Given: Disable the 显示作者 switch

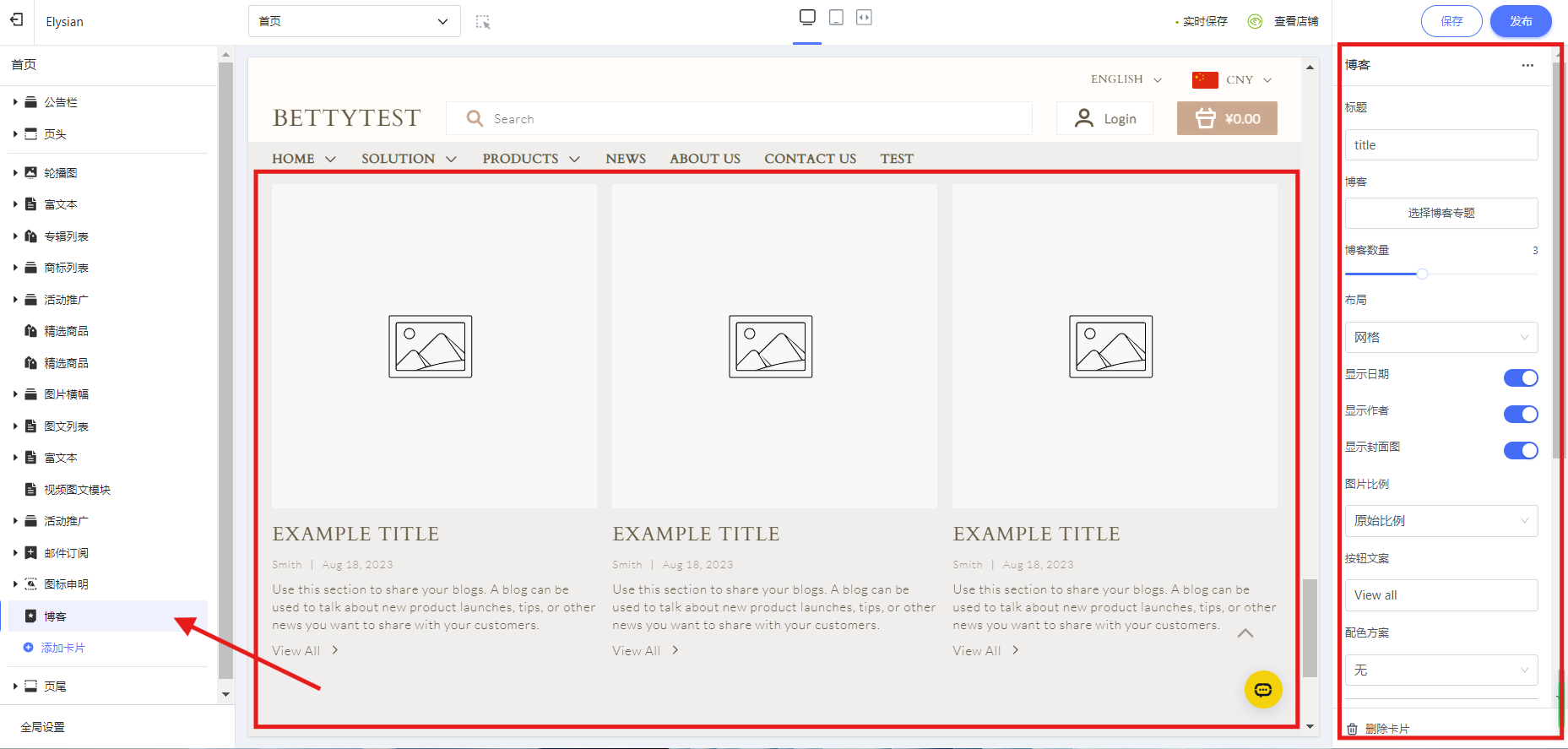Looking at the screenshot, I should click(1520, 414).
